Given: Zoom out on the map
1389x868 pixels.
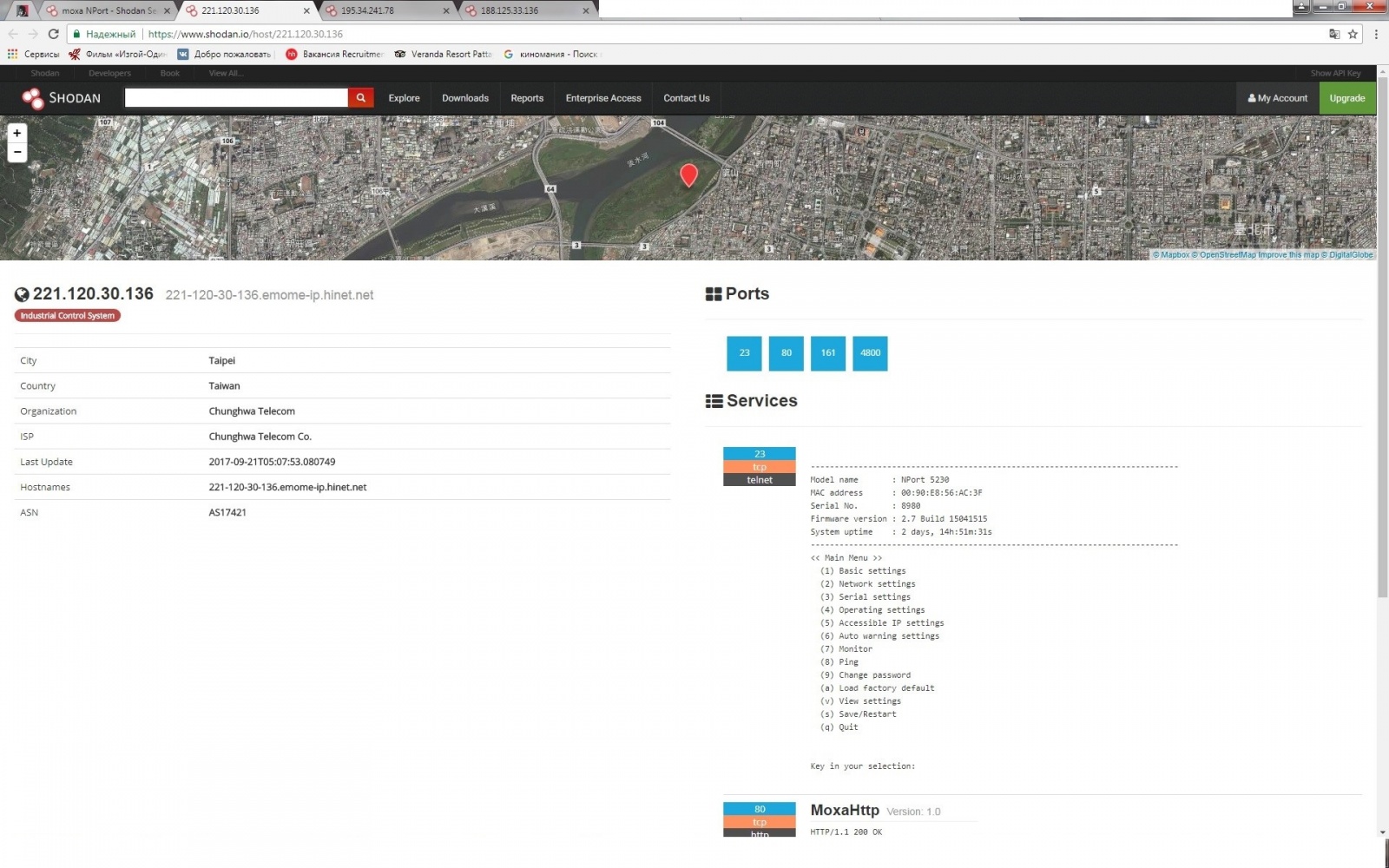Looking at the screenshot, I should 16,152.
